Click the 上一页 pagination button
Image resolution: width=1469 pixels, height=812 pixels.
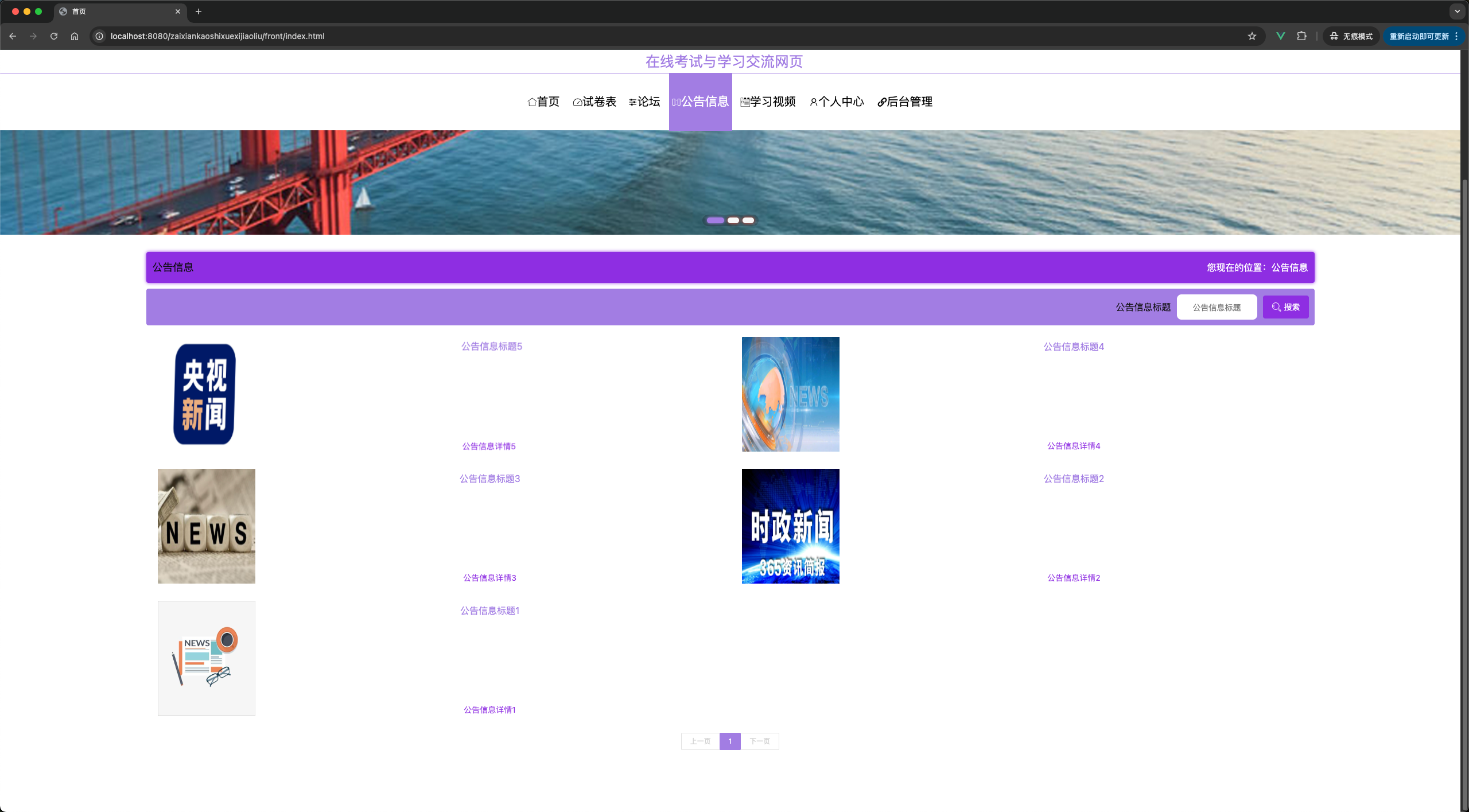[700, 741]
